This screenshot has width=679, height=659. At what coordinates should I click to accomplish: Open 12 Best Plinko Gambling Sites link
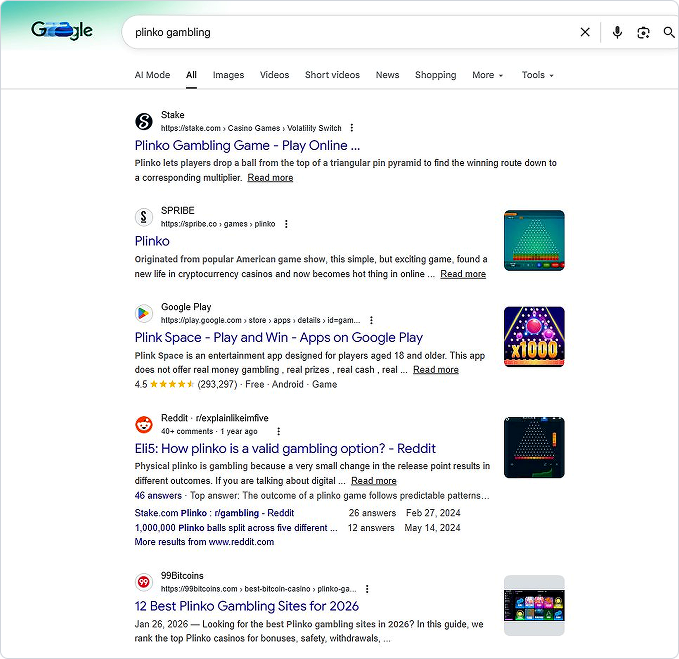(246, 606)
